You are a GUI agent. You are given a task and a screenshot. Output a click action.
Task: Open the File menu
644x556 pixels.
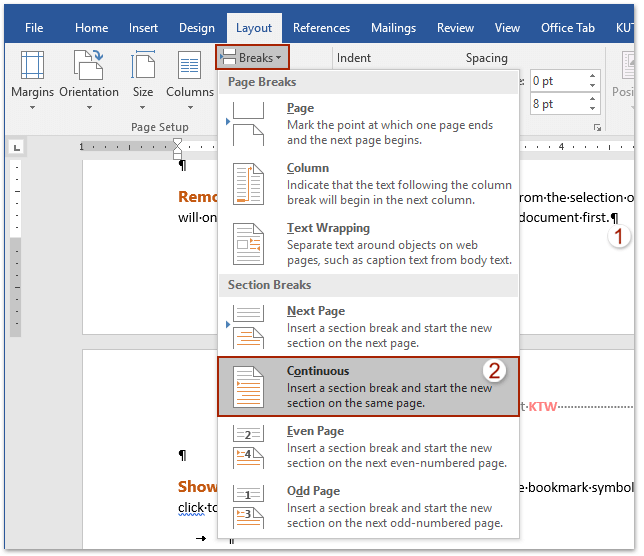[34, 28]
